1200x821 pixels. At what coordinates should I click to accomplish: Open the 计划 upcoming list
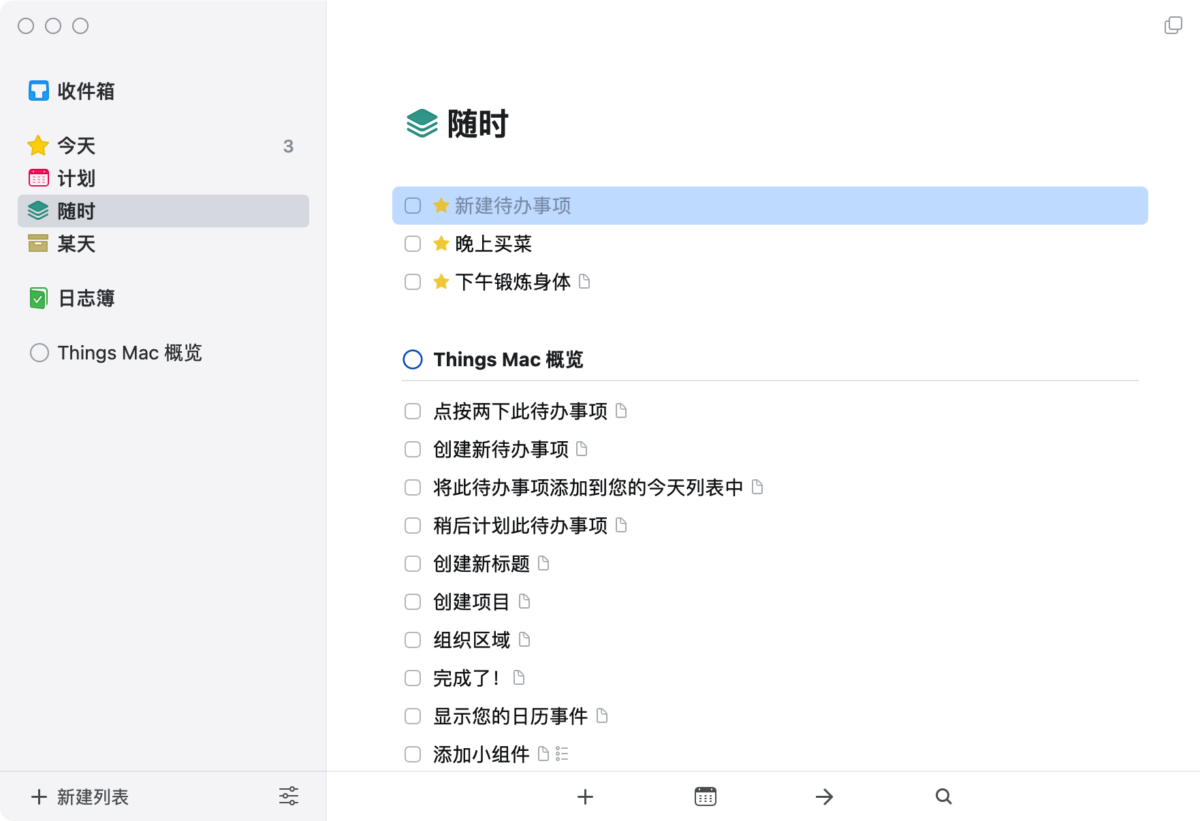pos(163,179)
